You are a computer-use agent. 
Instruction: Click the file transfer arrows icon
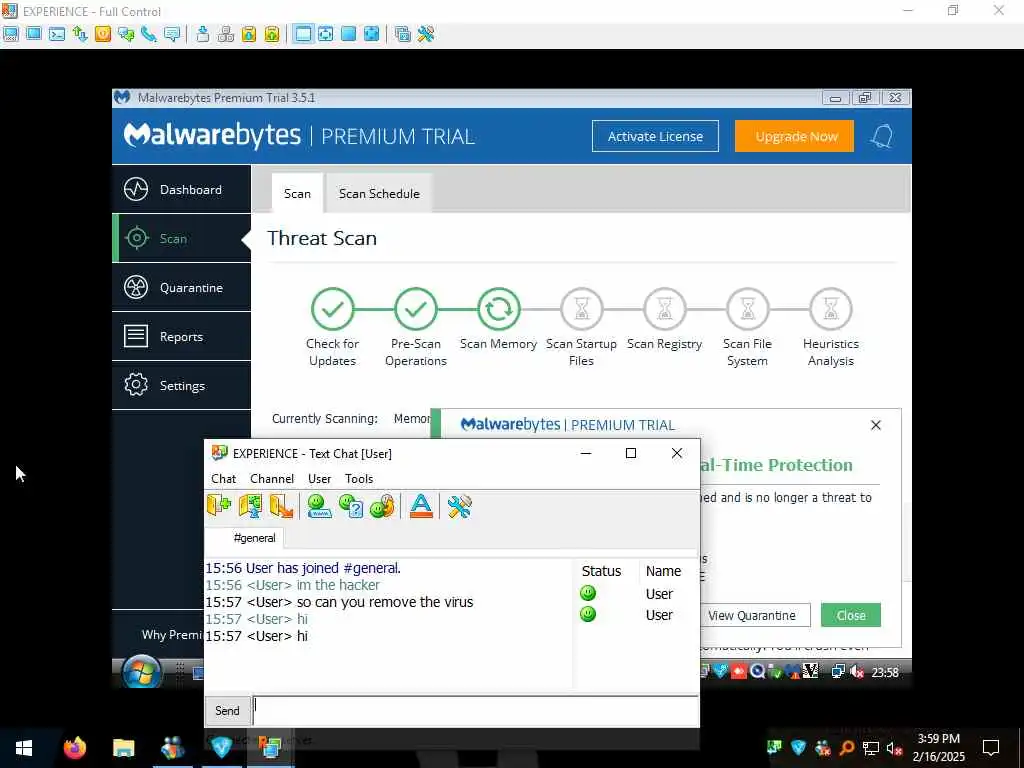[x=80, y=34]
